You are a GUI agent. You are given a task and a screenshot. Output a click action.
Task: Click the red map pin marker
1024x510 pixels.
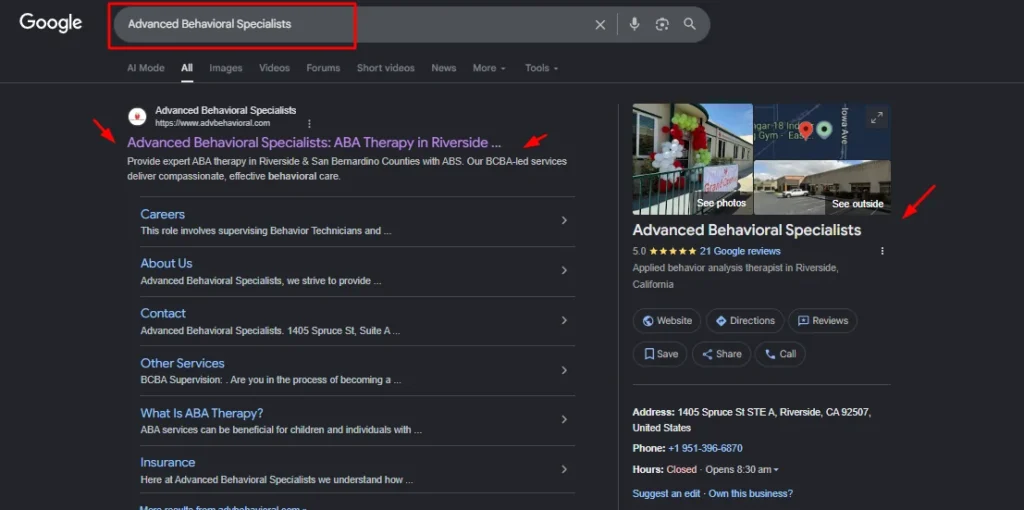coord(806,131)
